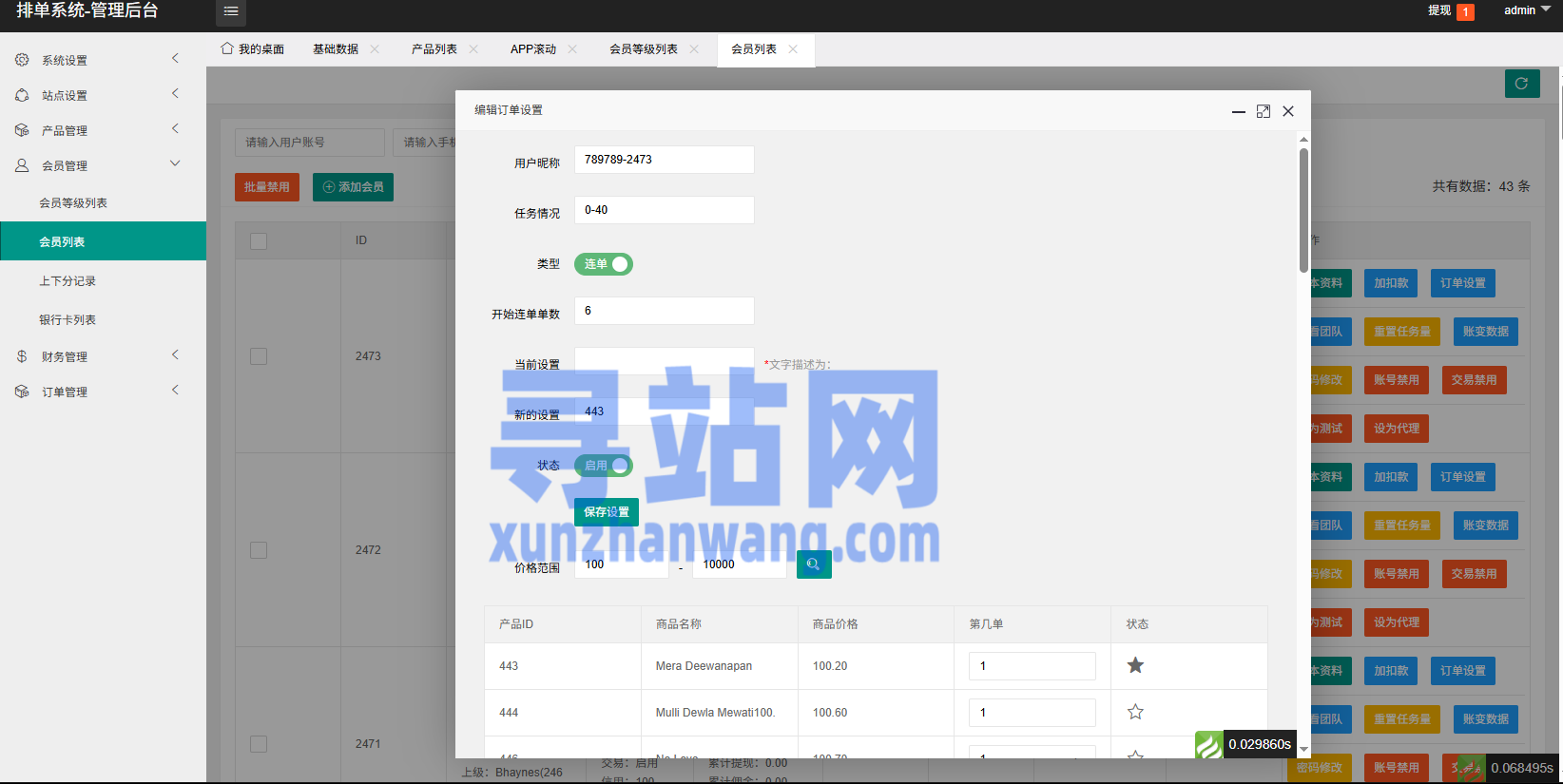The height and width of the screenshot is (784, 1563).
Task: Click the green refresh icon button
Action: point(1521,84)
